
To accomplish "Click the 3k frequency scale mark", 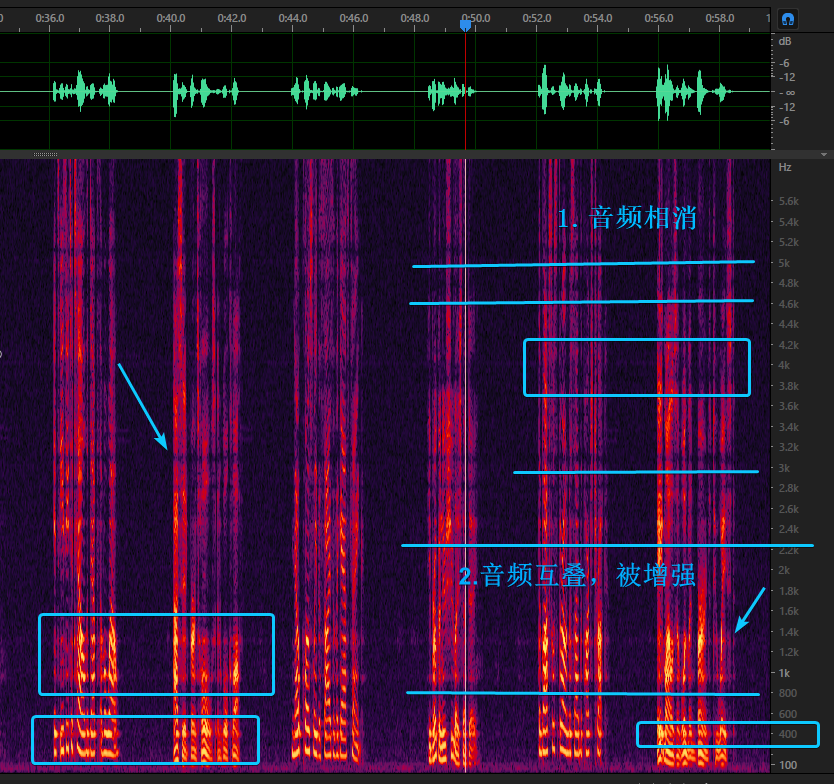I will pyautogui.click(x=784, y=468).
